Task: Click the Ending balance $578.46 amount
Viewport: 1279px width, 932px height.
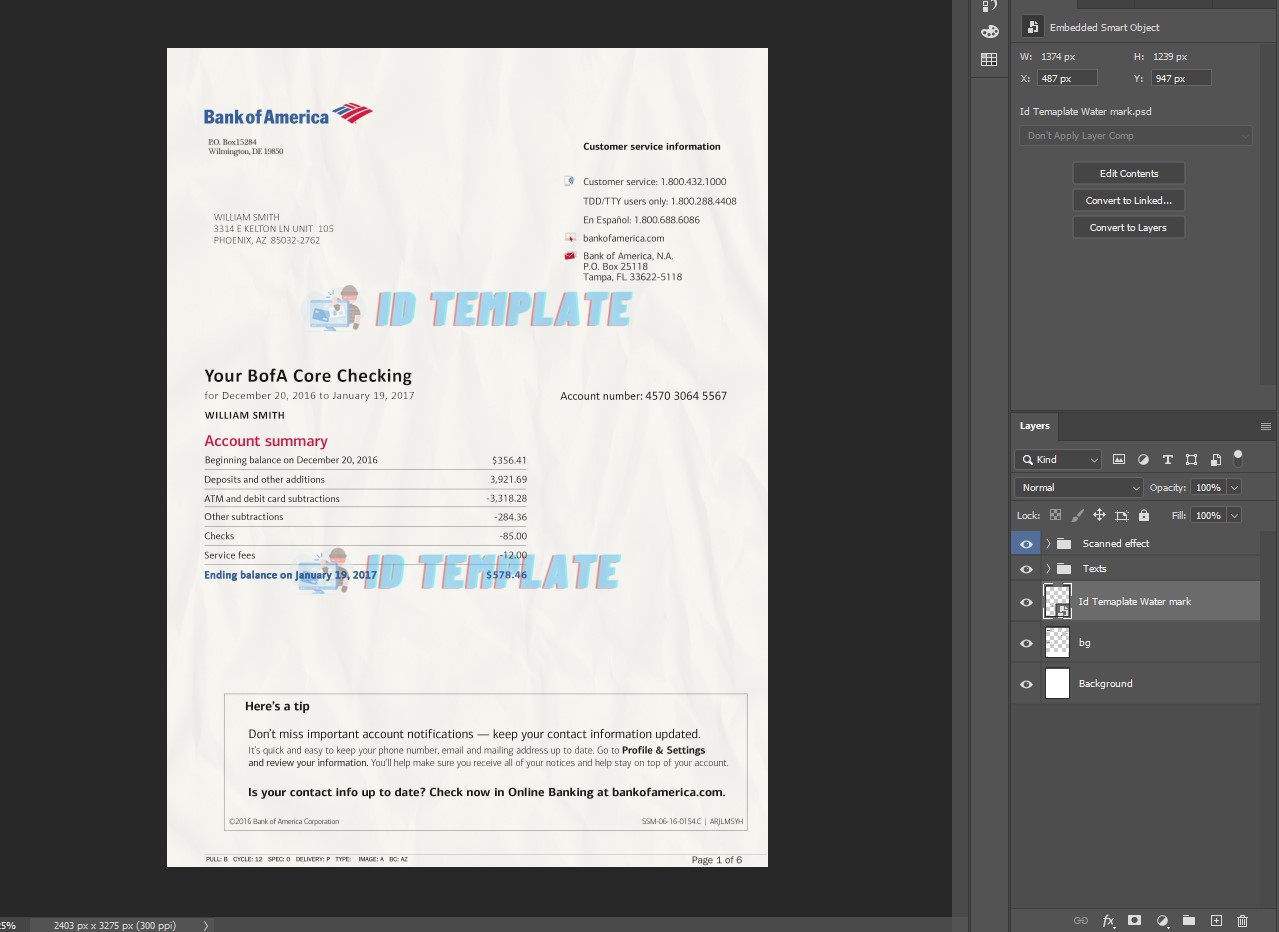Action: click(x=506, y=575)
